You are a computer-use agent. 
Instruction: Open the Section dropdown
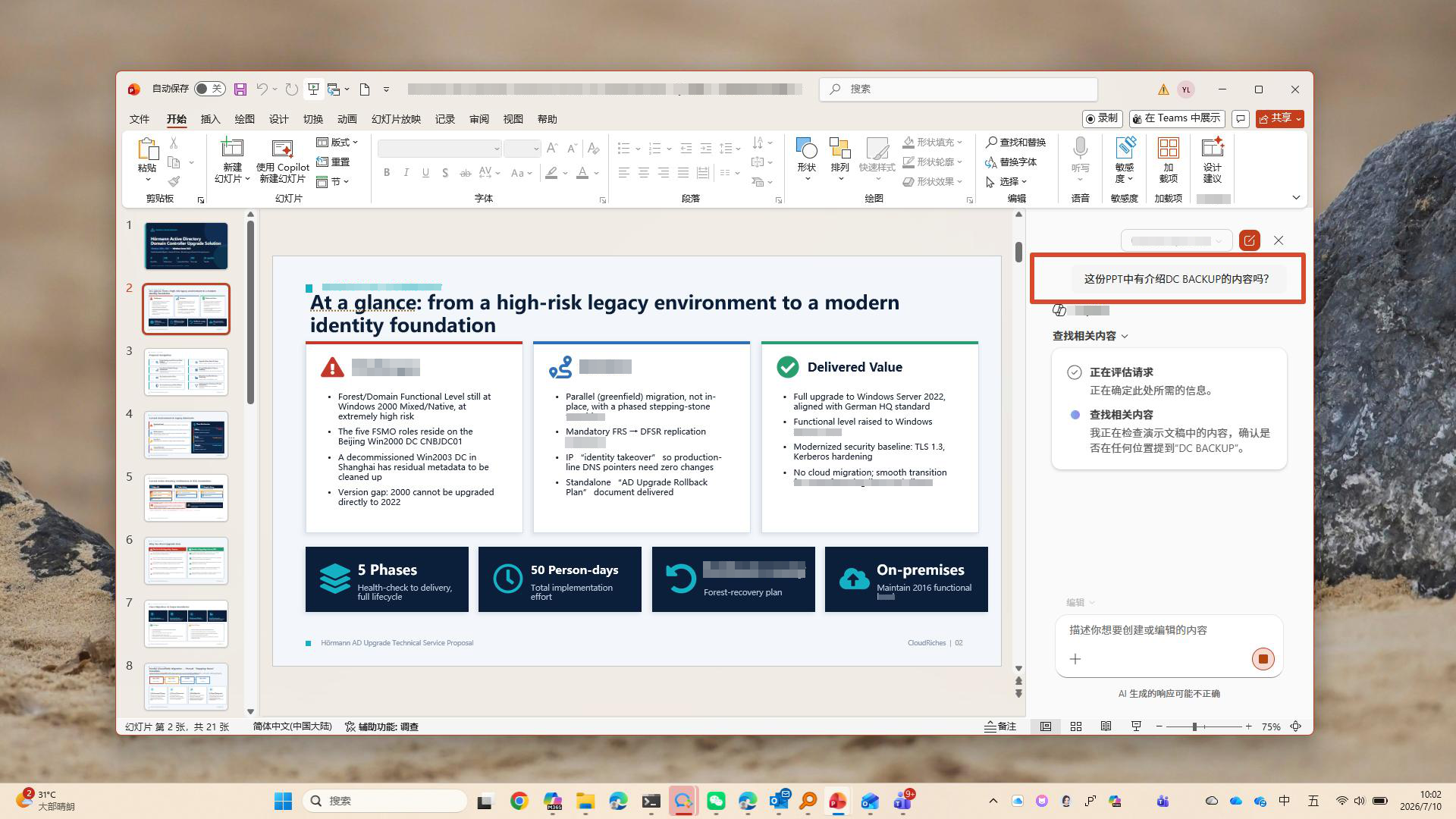[x=332, y=182]
